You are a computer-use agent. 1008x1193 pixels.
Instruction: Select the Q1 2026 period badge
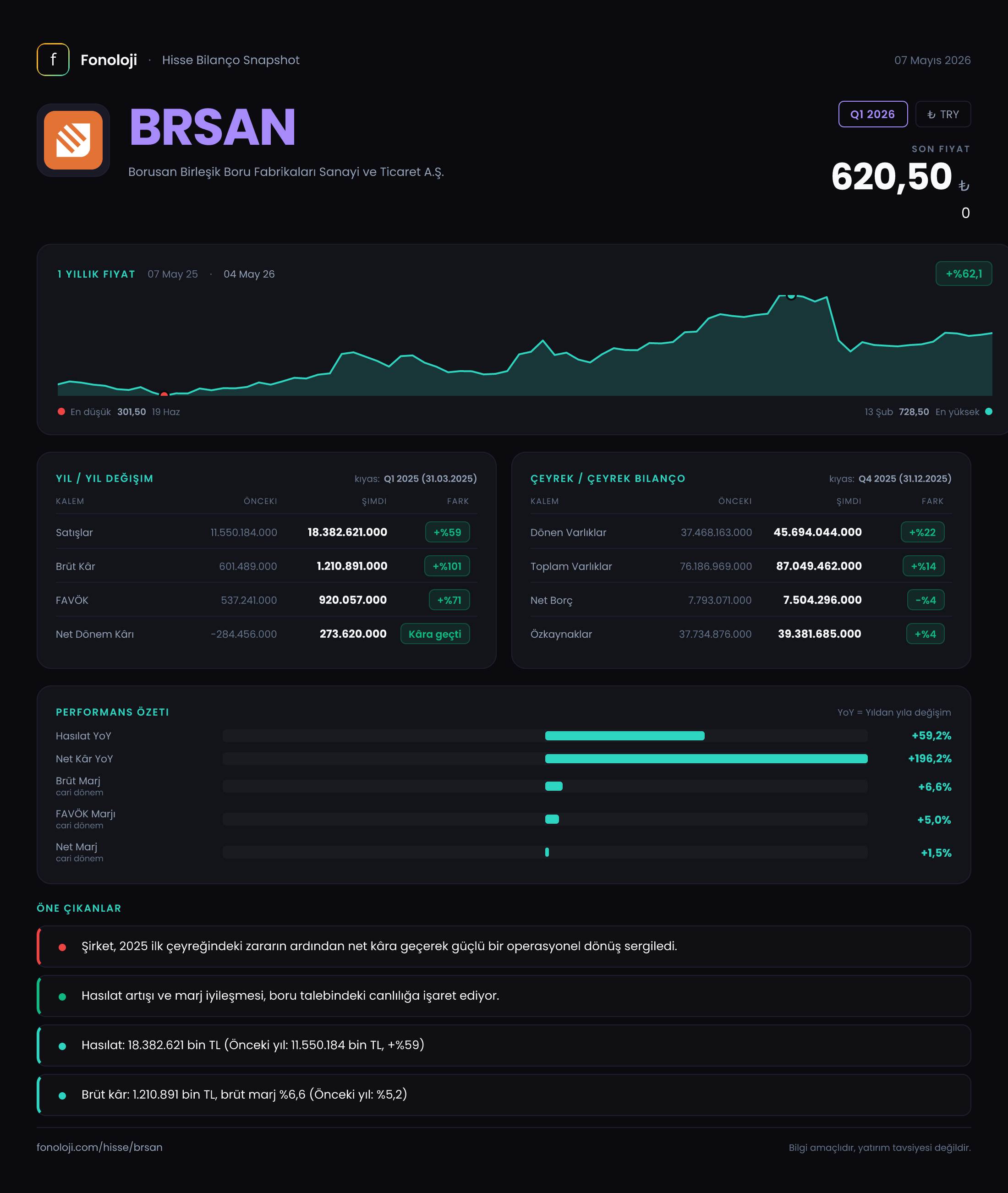872,114
